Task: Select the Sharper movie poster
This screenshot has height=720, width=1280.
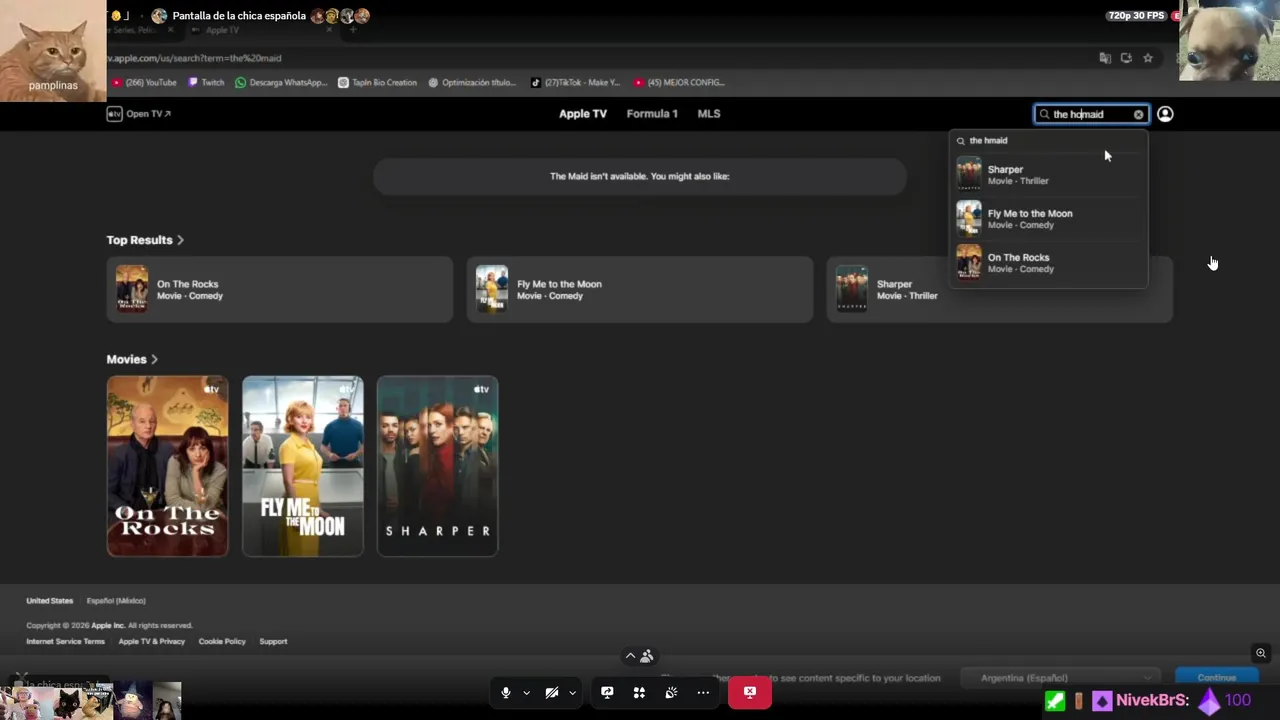Action: [437, 466]
